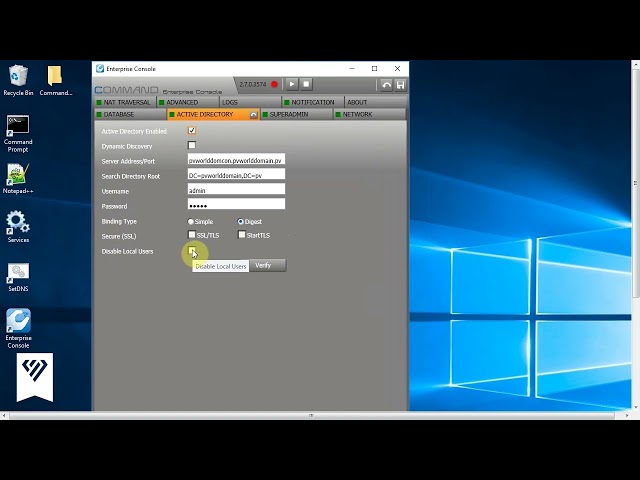
Task: Click the undo changes icon in the toolbar
Action: click(x=386, y=85)
